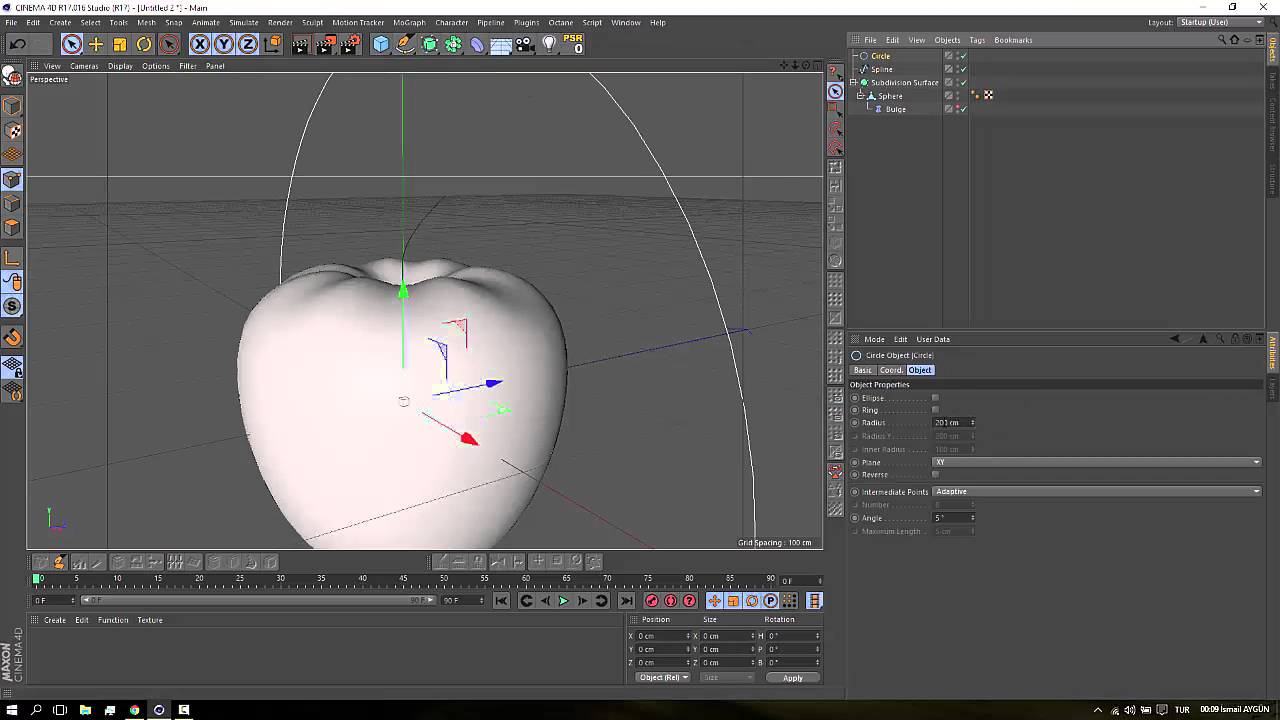Viewport: 1280px width, 720px height.
Task: Collapse the Subdivision Surface hierarchy
Action: [x=853, y=82]
